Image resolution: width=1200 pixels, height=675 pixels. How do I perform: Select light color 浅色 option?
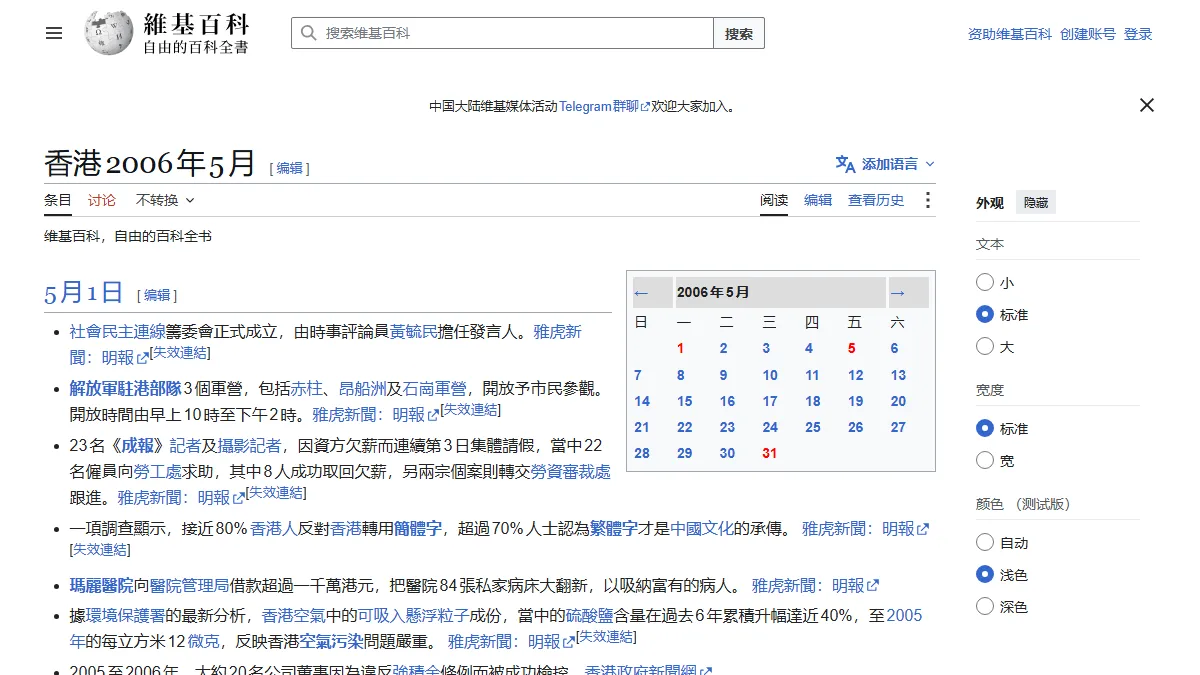click(x=985, y=575)
